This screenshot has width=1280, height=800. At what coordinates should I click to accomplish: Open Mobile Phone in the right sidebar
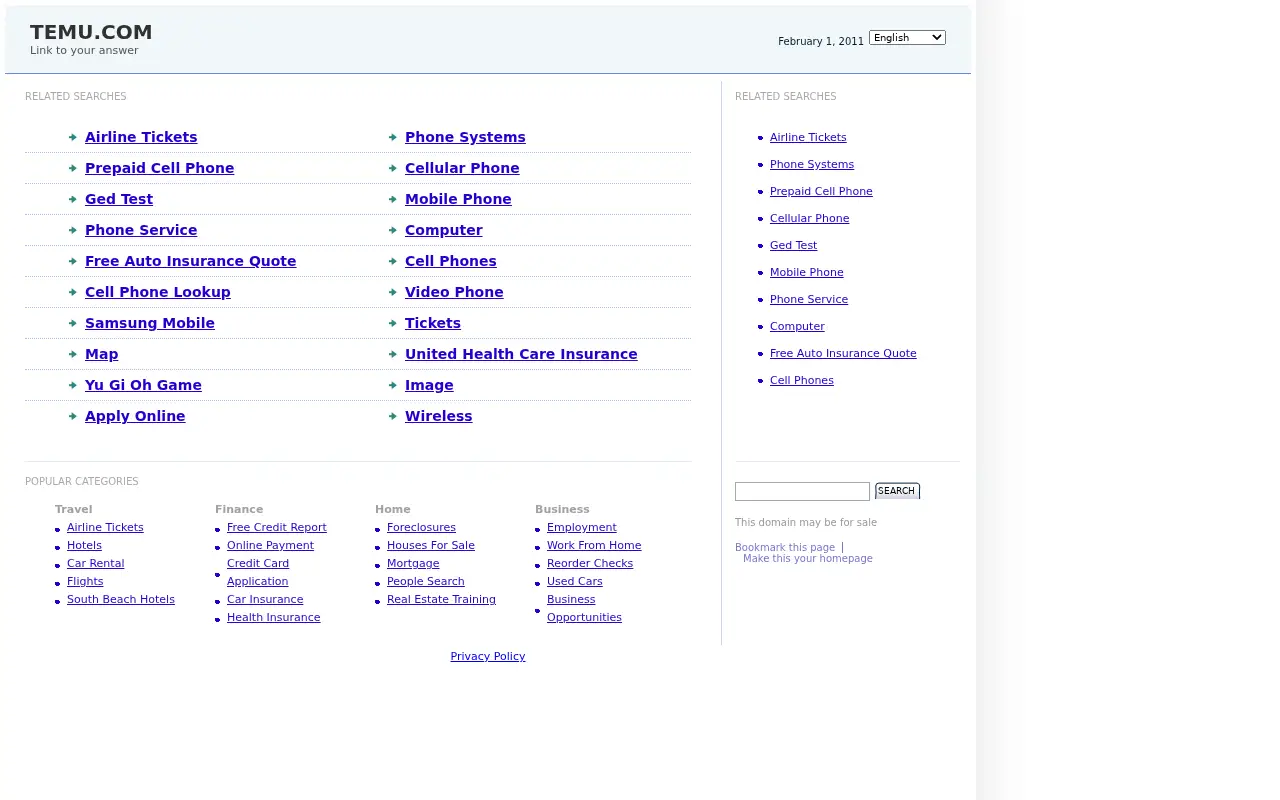tap(807, 272)
